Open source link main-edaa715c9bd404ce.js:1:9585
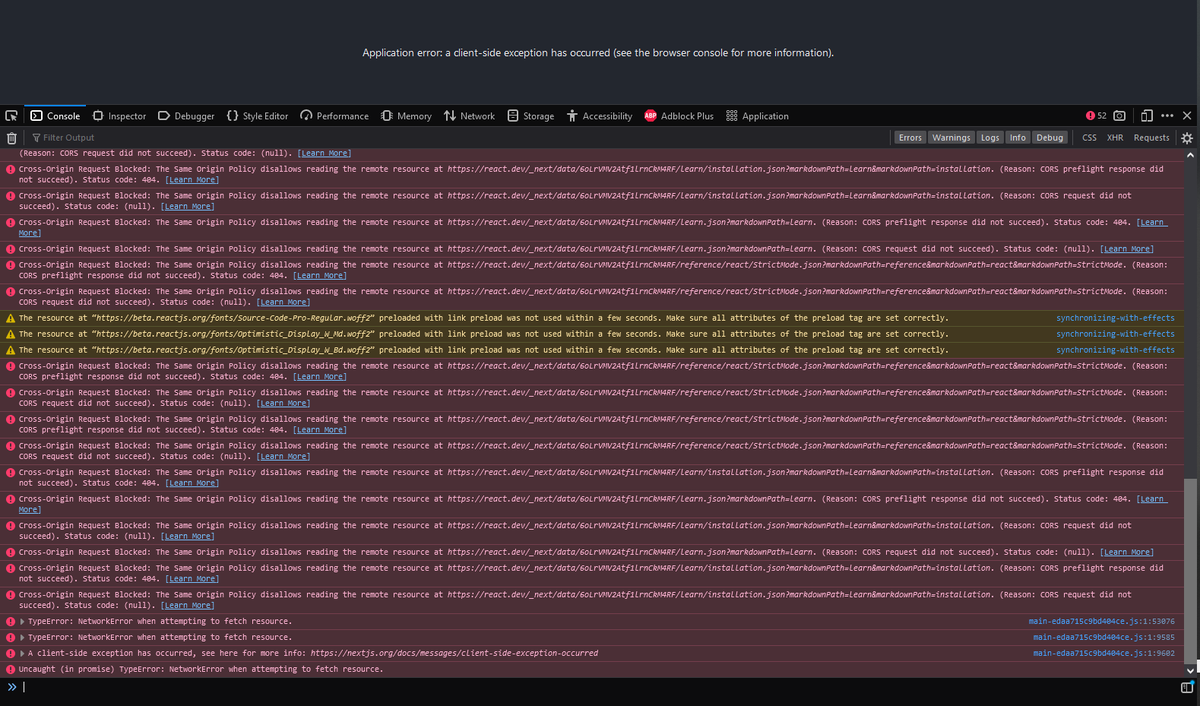The height and width of the screenshot is (706, 1200). point(1103,637)
